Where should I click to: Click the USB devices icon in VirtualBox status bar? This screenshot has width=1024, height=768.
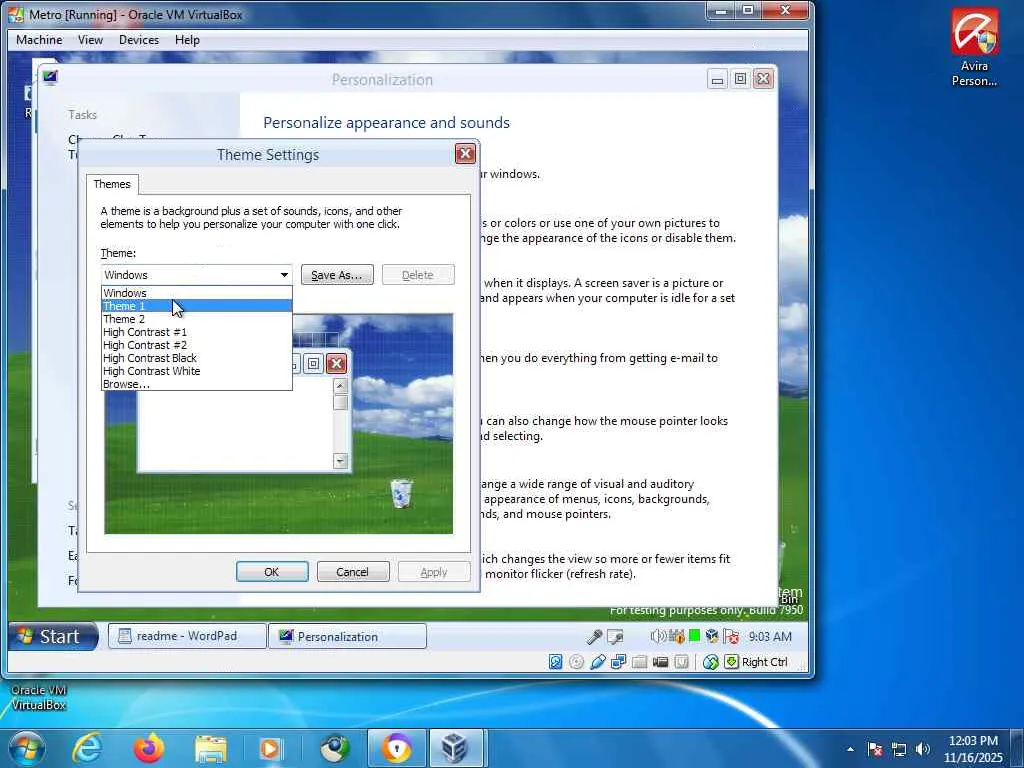point(597,662)
